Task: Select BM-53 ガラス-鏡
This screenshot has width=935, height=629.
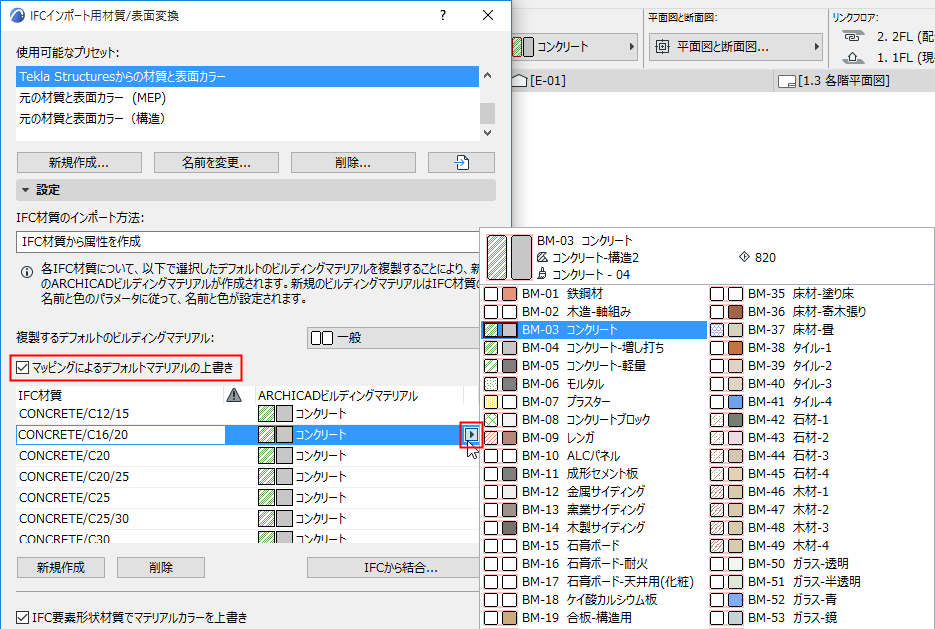Action: [821, 618]
